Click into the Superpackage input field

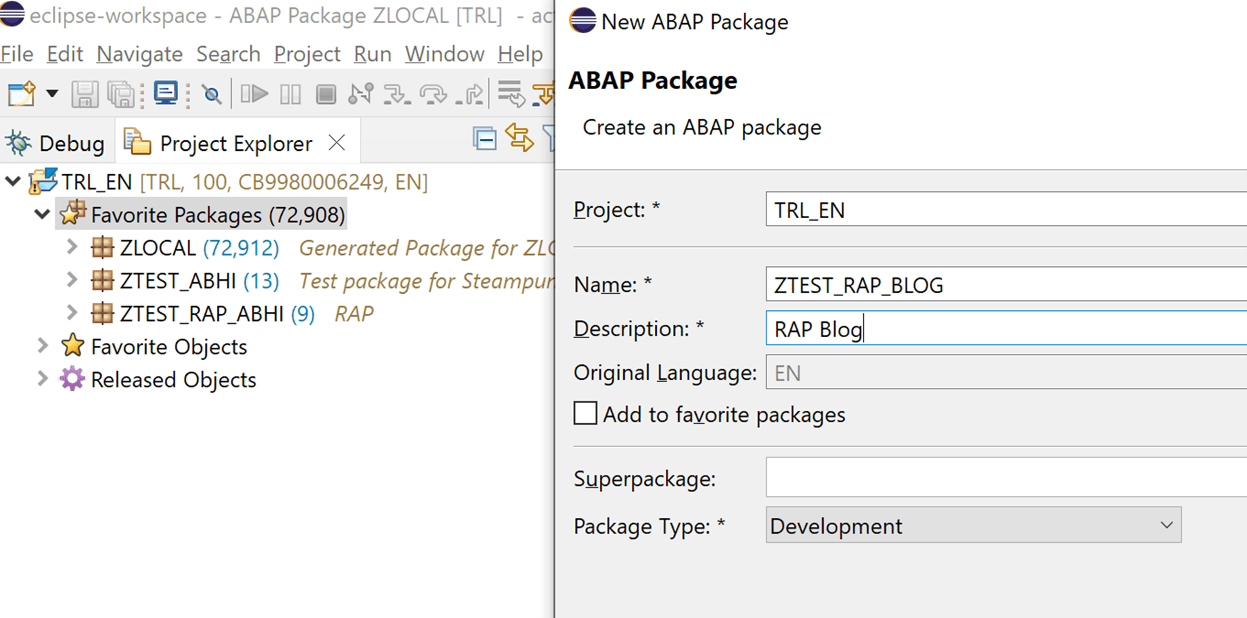point(1006,478)
